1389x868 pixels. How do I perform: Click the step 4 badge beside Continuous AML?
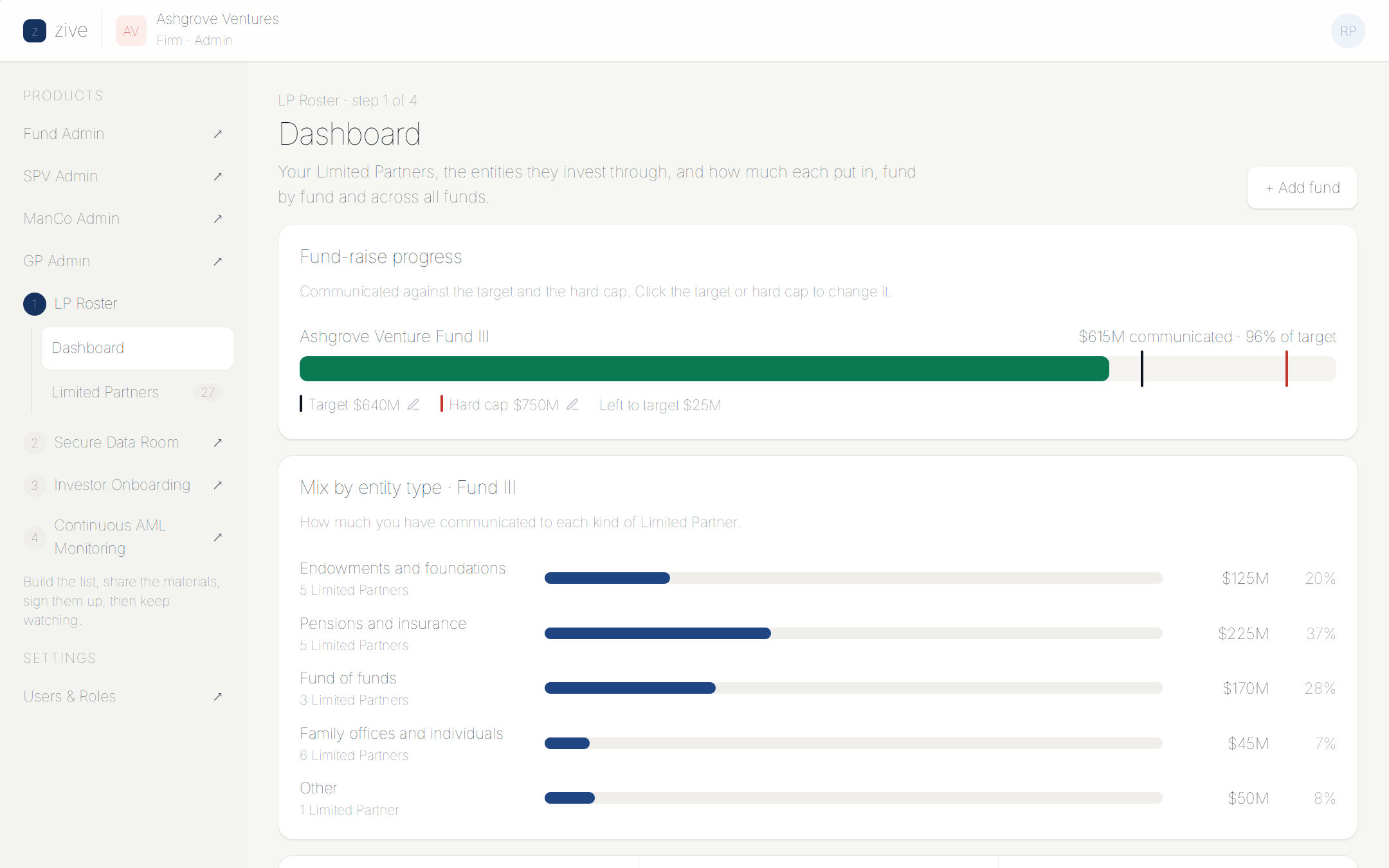coord(35,538)
